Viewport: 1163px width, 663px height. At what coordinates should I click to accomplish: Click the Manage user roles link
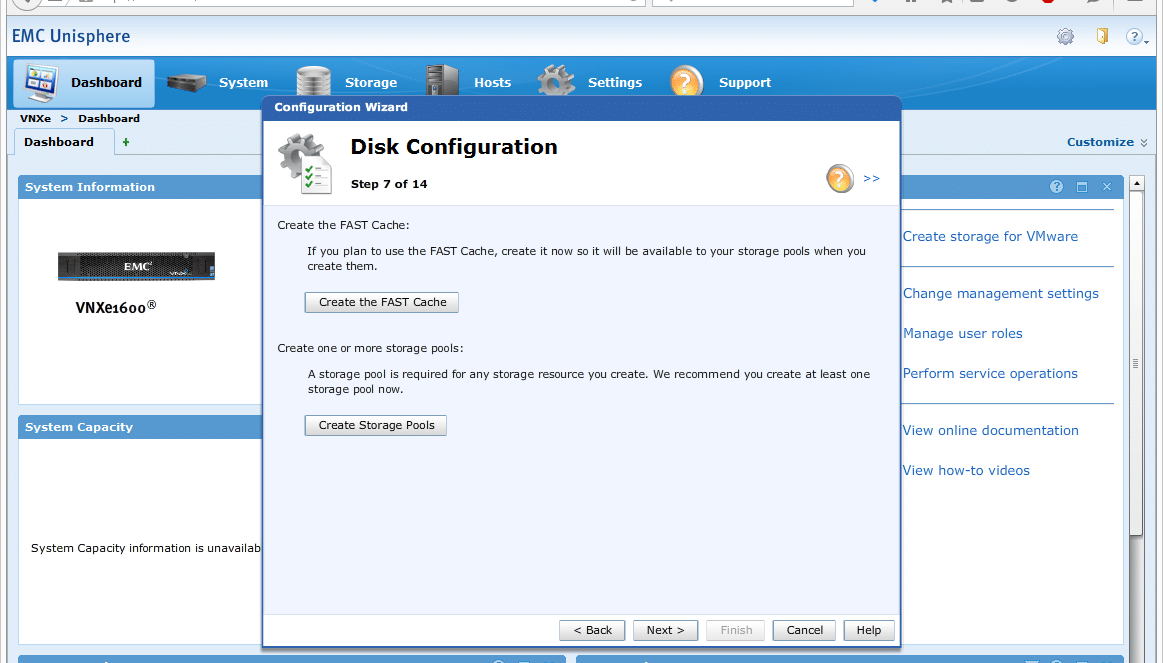point(963,334)
